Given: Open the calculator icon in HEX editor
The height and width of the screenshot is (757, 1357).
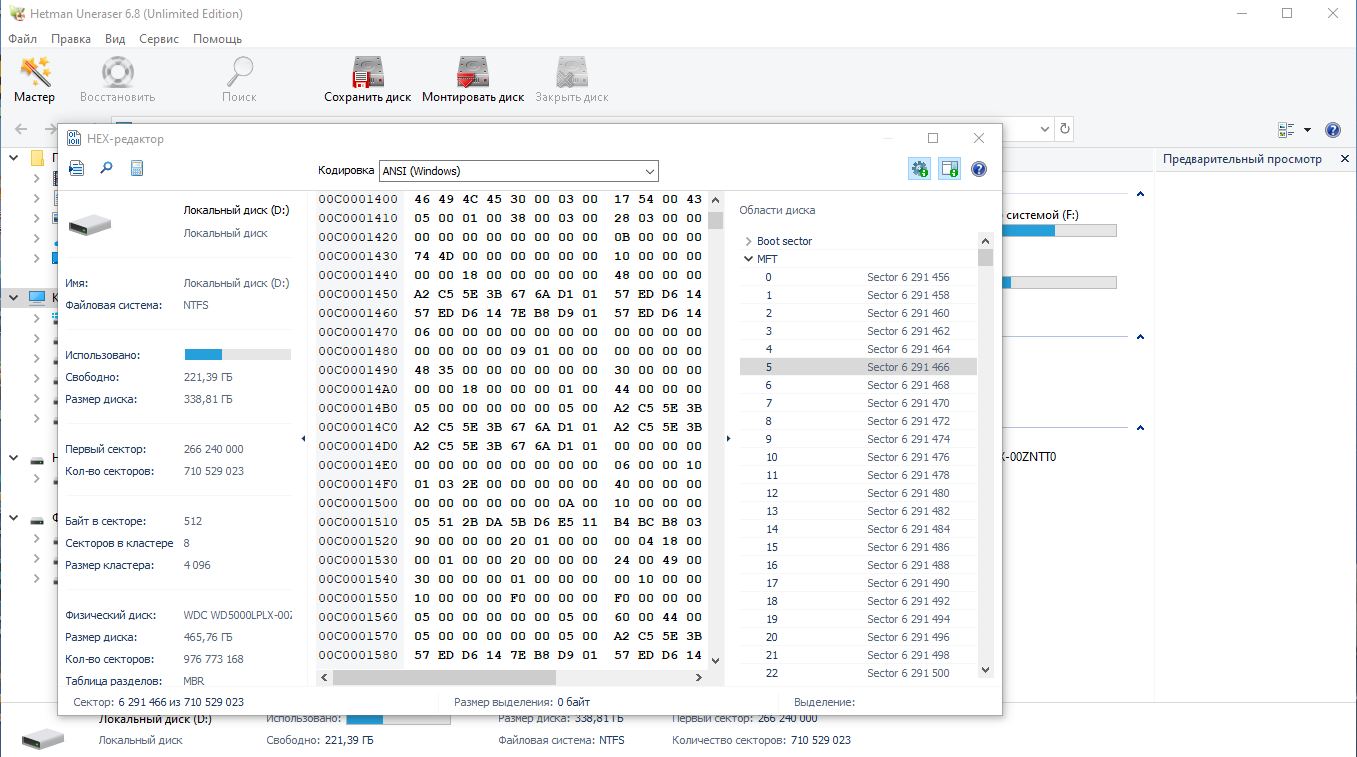Looking at the screenshot, I should click(137, 168).
